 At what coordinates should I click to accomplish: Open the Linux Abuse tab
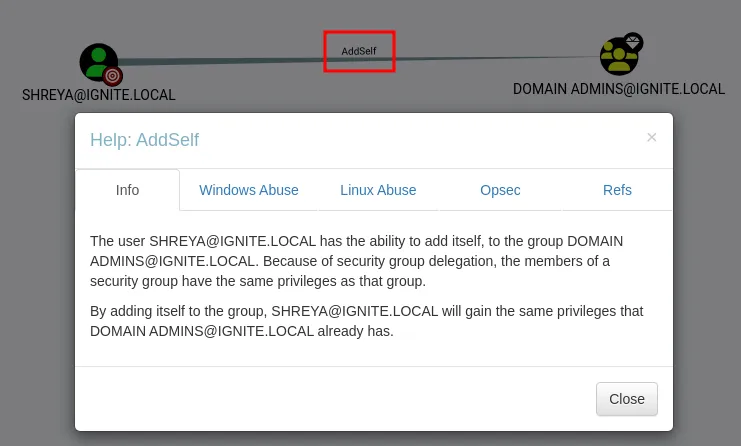point(378,190)
